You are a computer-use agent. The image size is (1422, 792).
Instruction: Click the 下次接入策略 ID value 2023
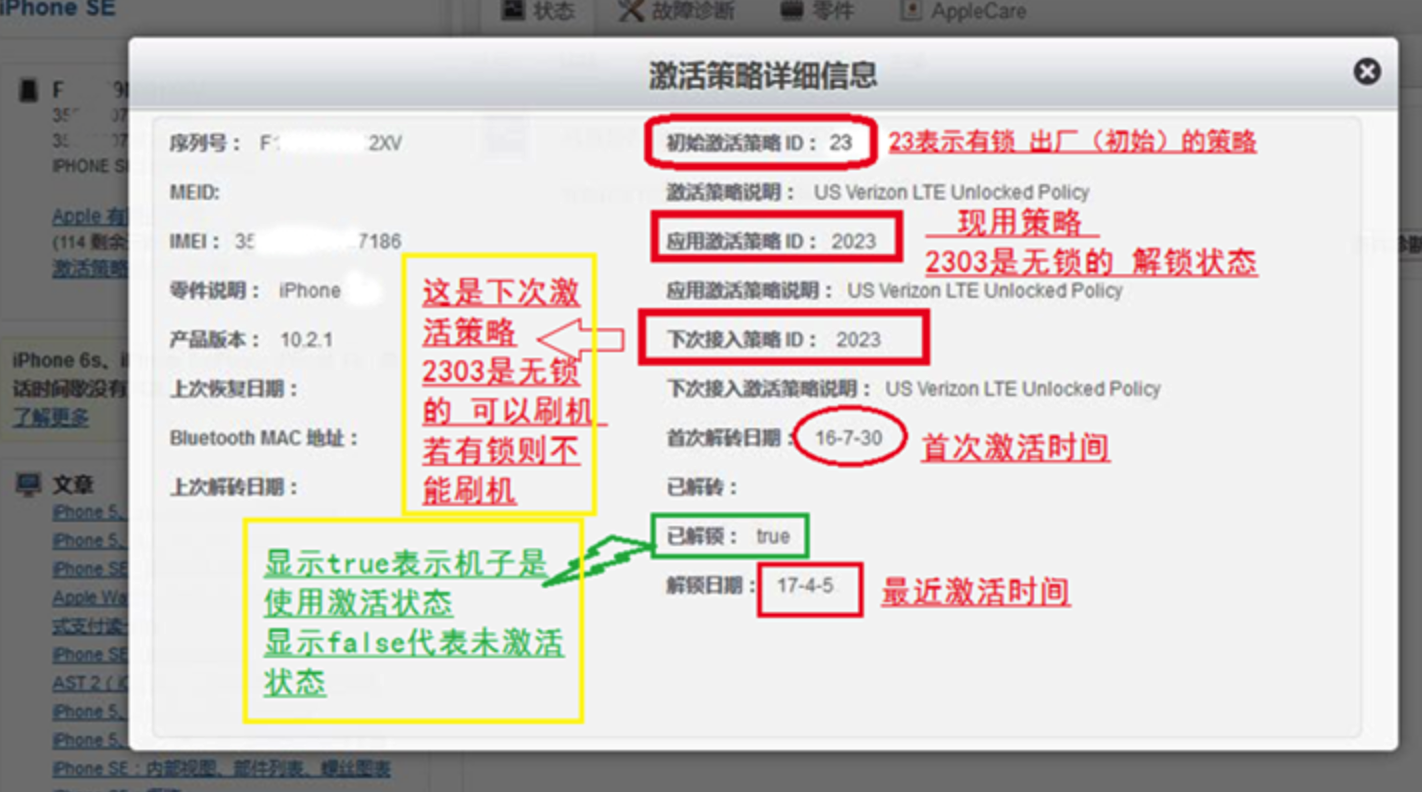pos(858,340)
